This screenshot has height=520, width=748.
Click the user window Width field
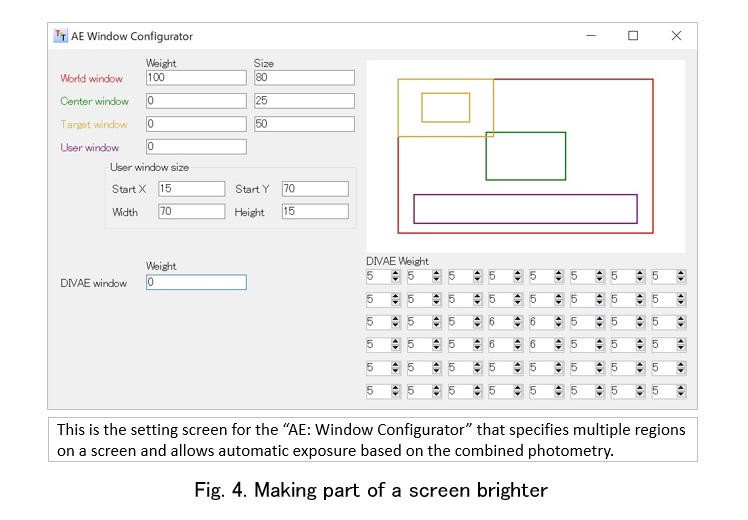[x=191, y=212]
